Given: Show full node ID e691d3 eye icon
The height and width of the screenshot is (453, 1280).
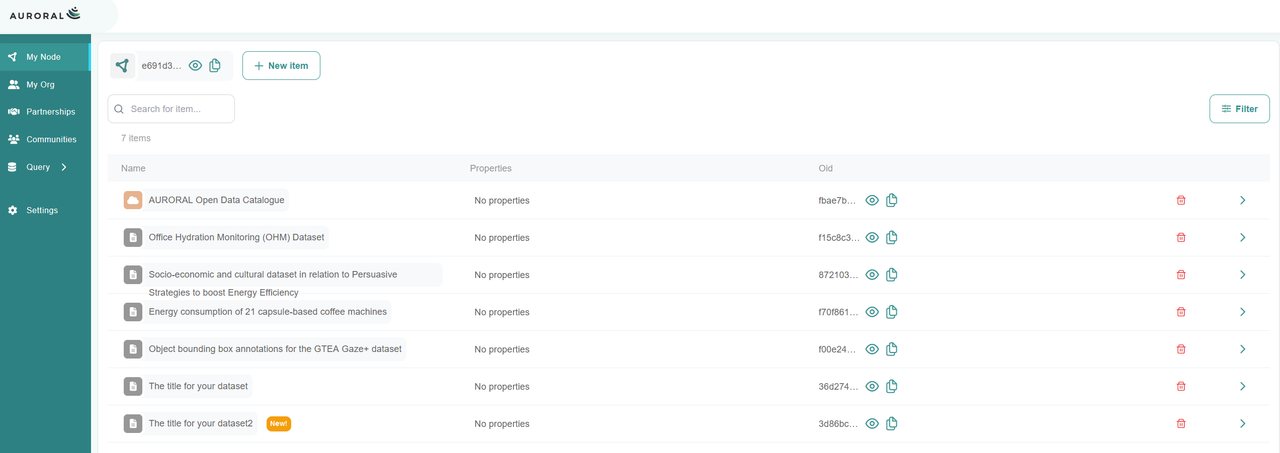Looking at the screenshot, I should click(x=196, y=66).
